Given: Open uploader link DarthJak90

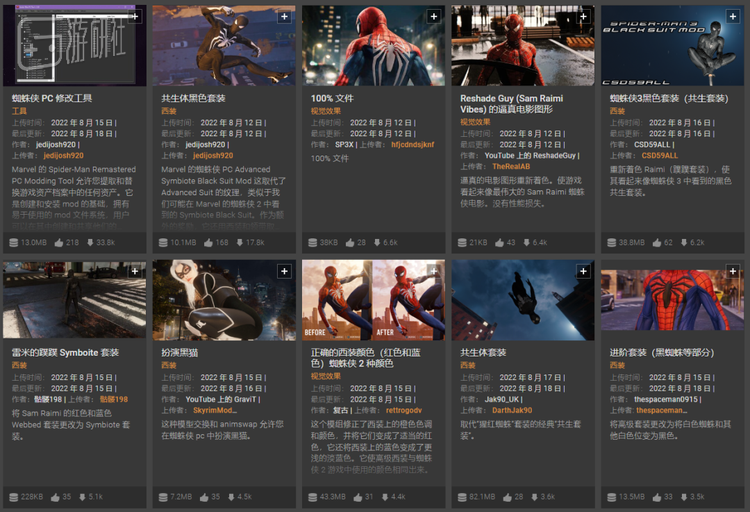Looking at the screenshot, I should [x=512, y=410].
